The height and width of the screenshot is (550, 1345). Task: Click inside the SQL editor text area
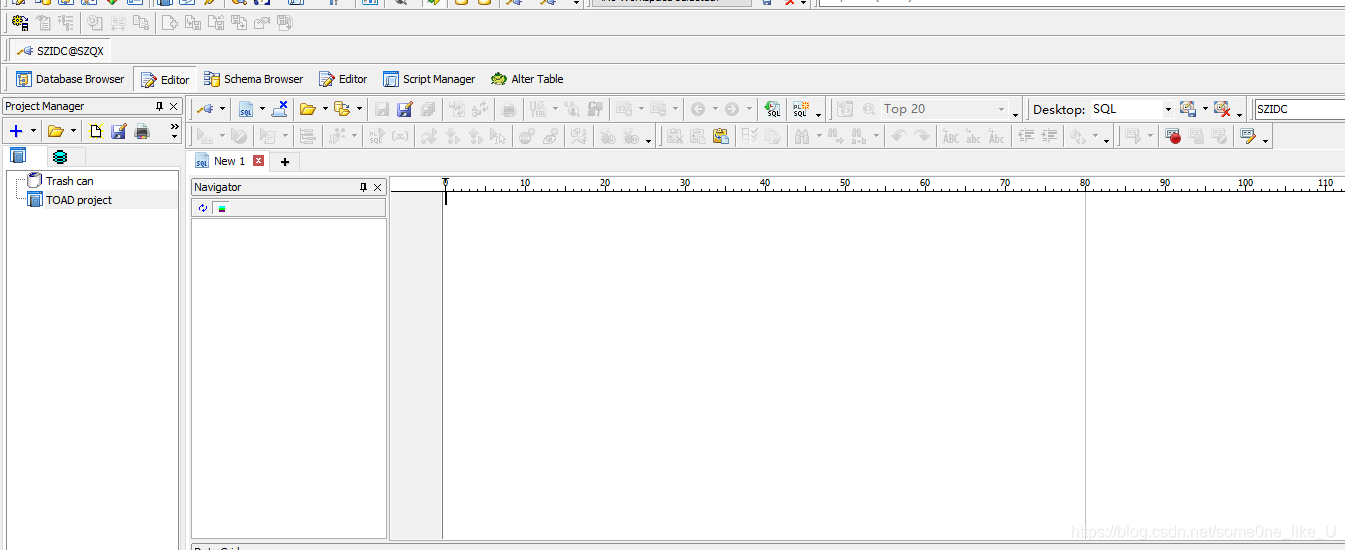[893, 365]
